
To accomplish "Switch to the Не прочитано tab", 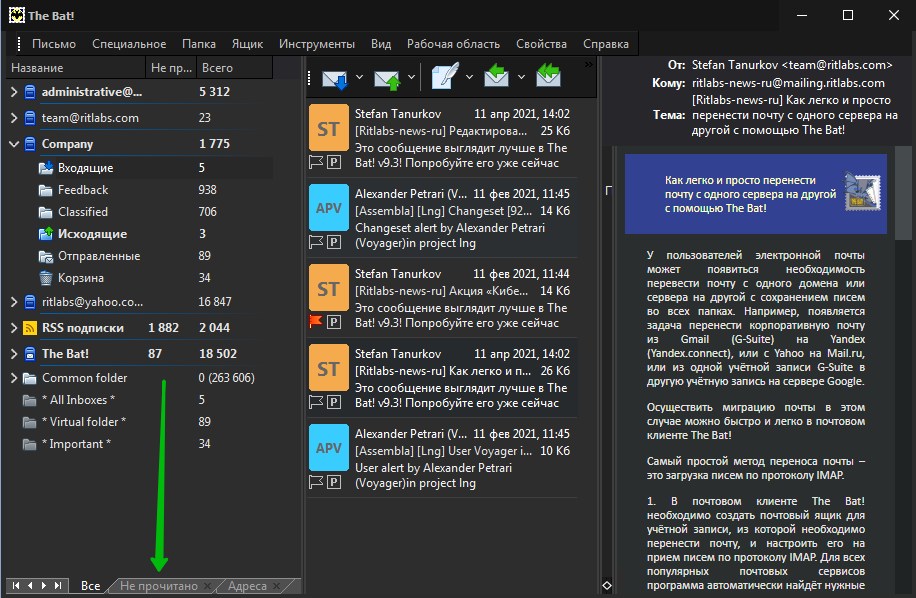I will tap(159, 586).
